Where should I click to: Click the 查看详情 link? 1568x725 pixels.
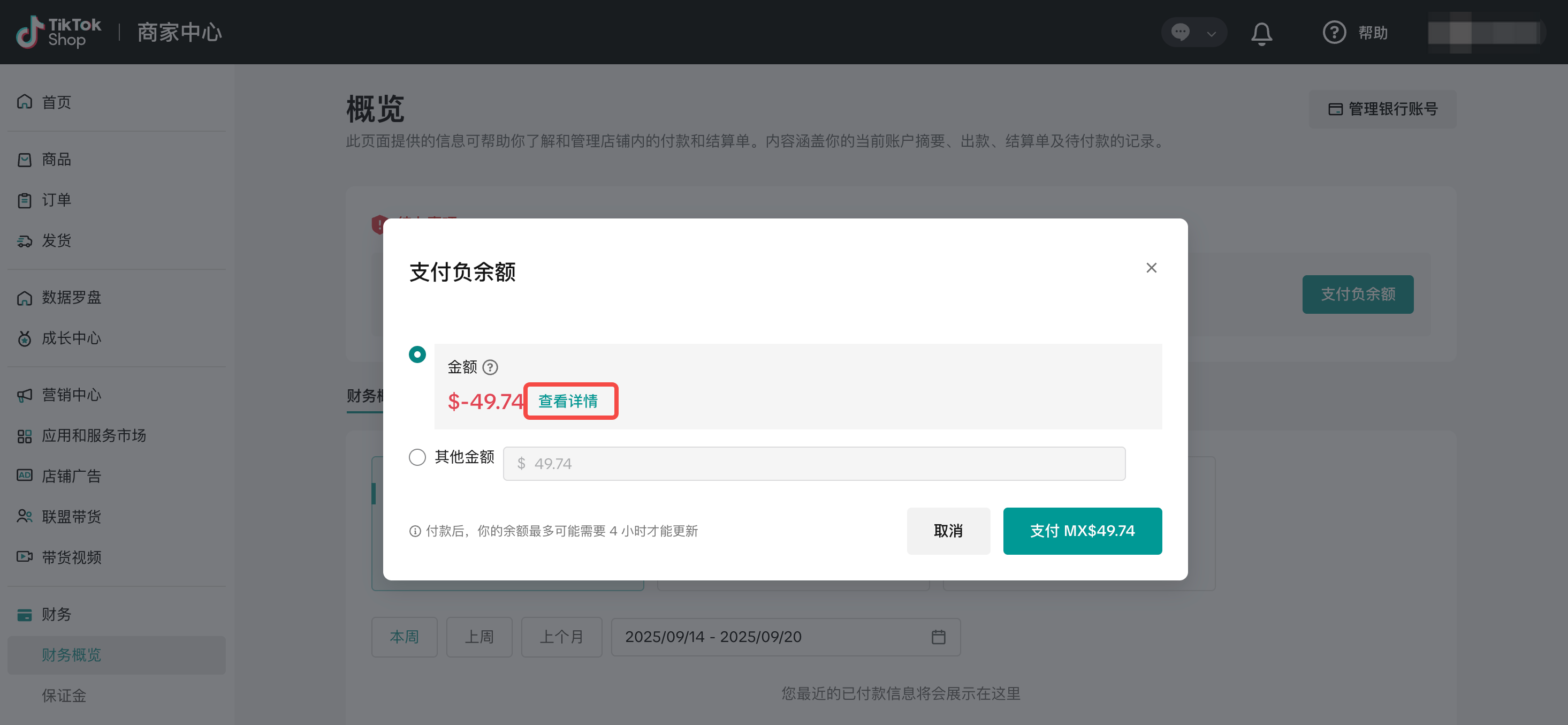point(568,401)
